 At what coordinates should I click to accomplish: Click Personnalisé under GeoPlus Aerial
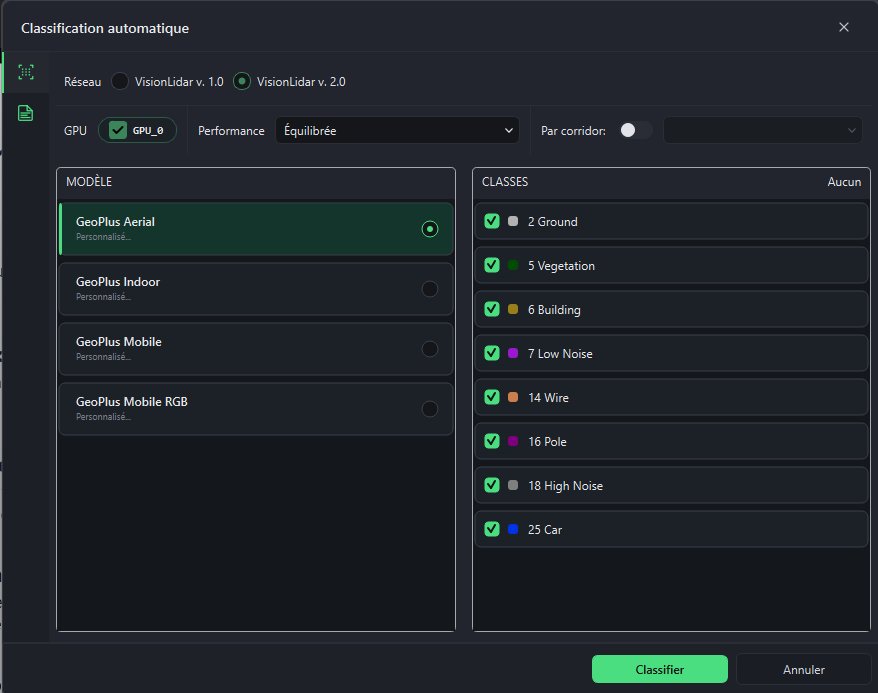pos(104,237)
